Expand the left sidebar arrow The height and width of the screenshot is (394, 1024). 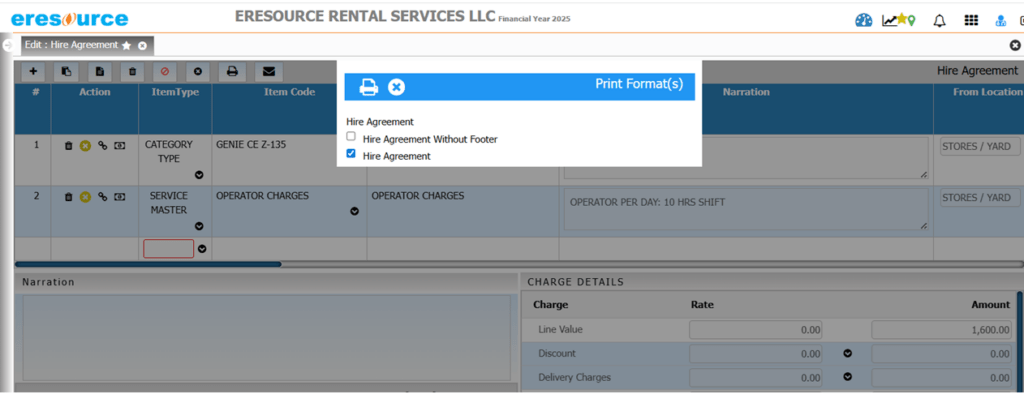(x=7, y=46)
